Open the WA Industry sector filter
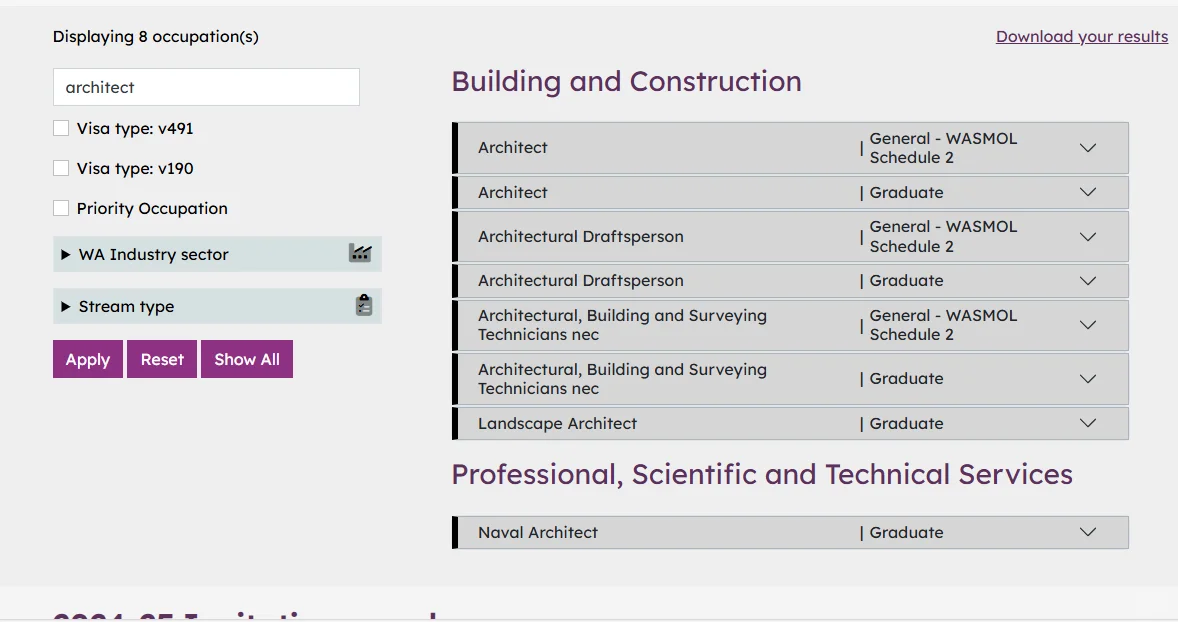The height and width of the screenshot is (622, 1178). point(217,254)
